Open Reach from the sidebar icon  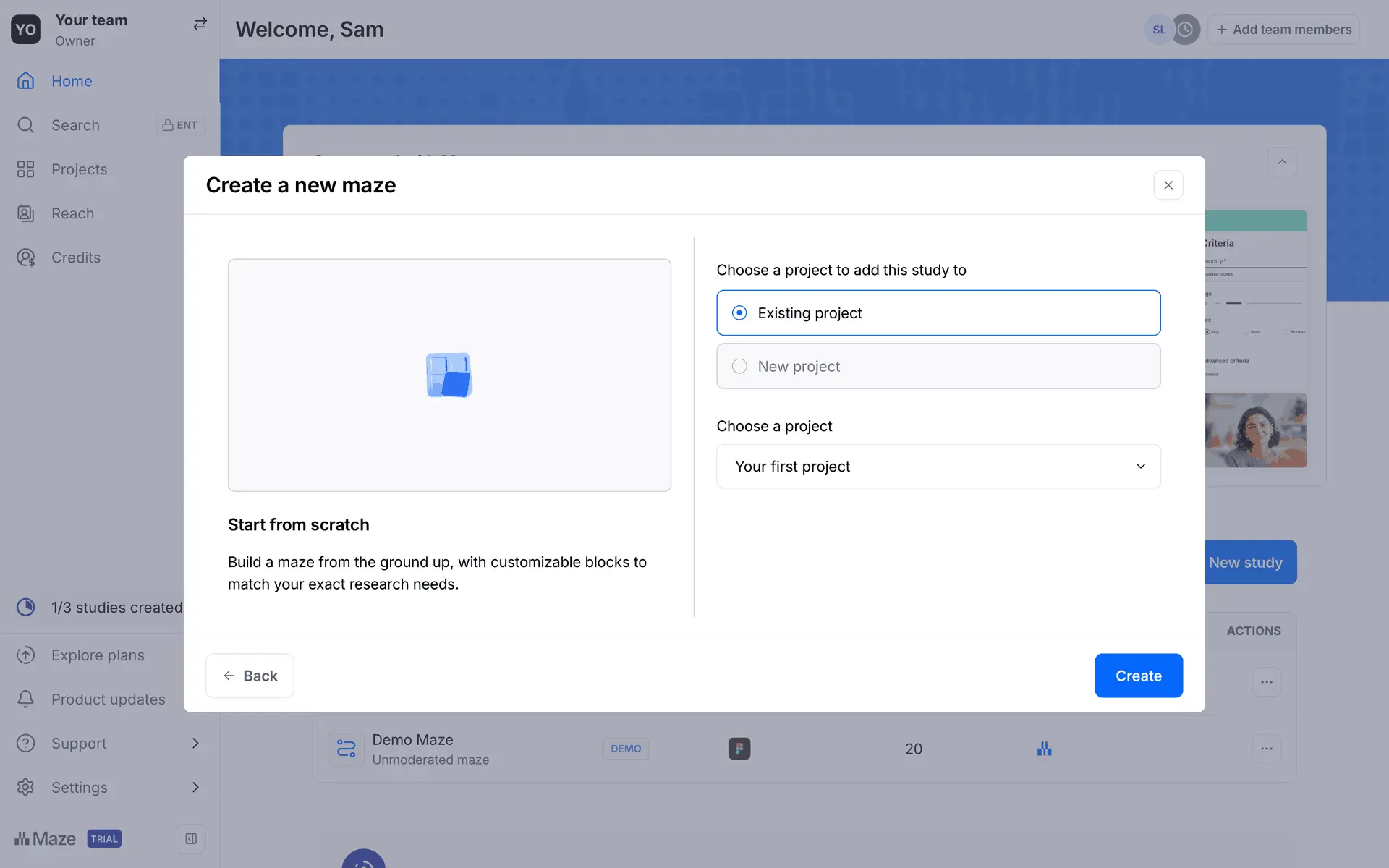click(x=25, y=213)
